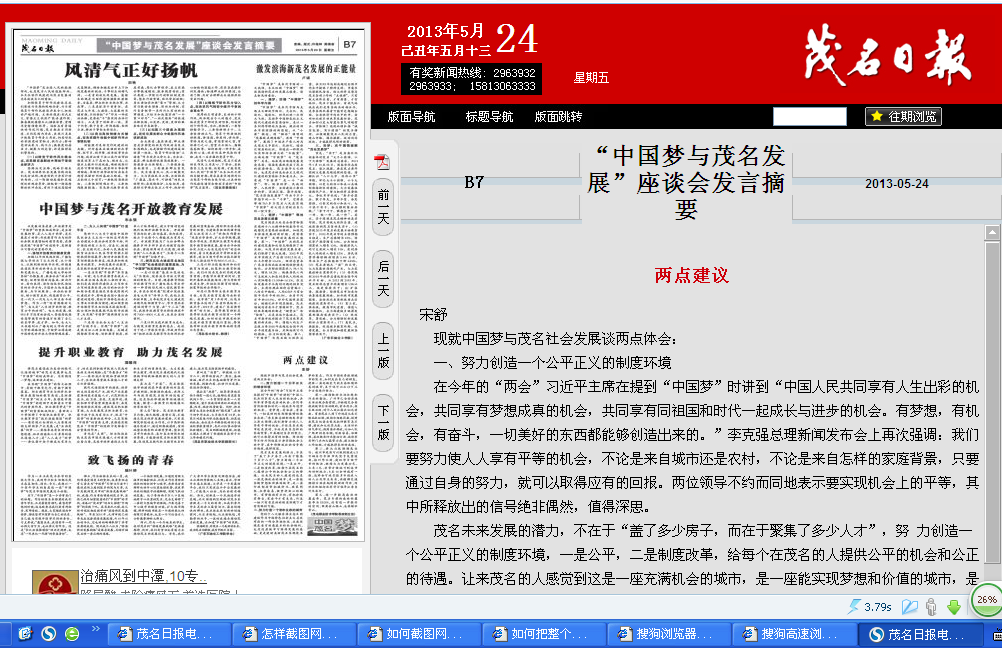This screenshot has height=648, width=1002.
Task: Show more quick launch icons chevron
Action: (95, 629)
